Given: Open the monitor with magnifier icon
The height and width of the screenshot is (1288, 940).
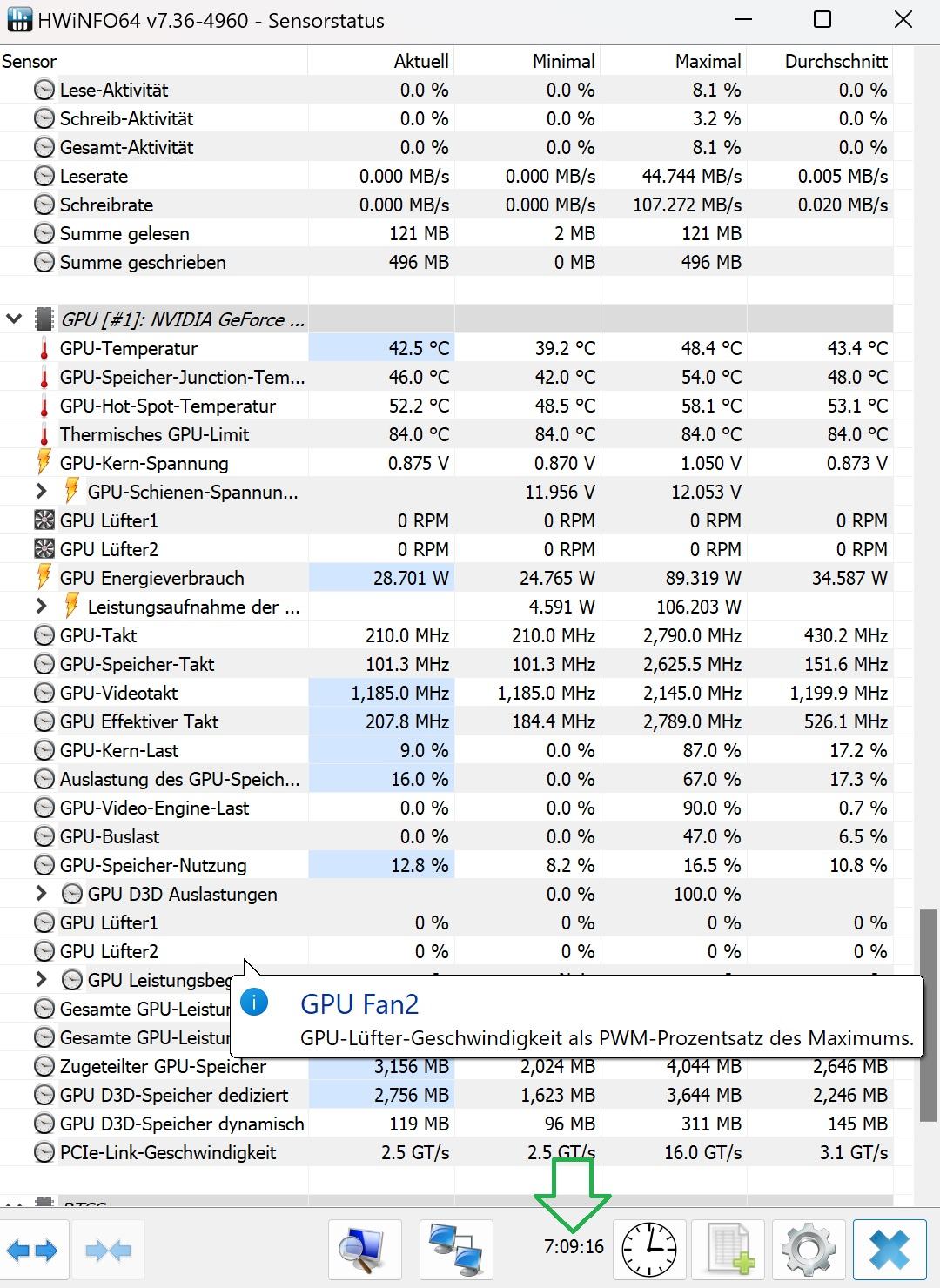Looking at the screenshot, I should point(365,1251).
